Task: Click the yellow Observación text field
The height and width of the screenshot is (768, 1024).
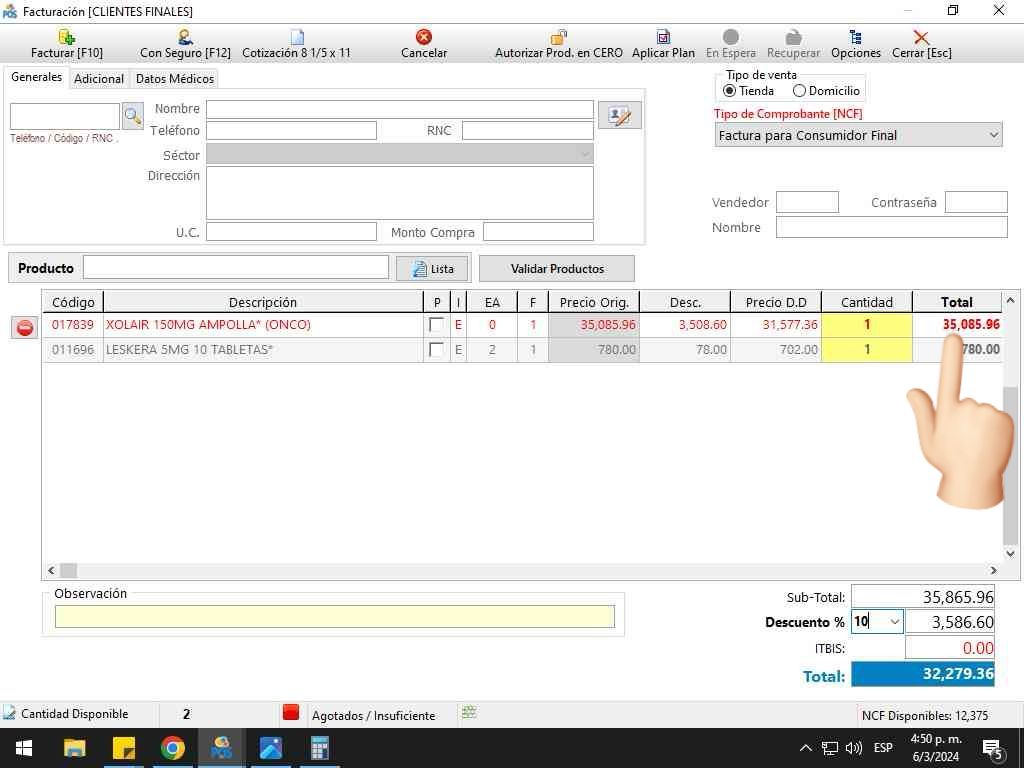Action: coord(334,617)
